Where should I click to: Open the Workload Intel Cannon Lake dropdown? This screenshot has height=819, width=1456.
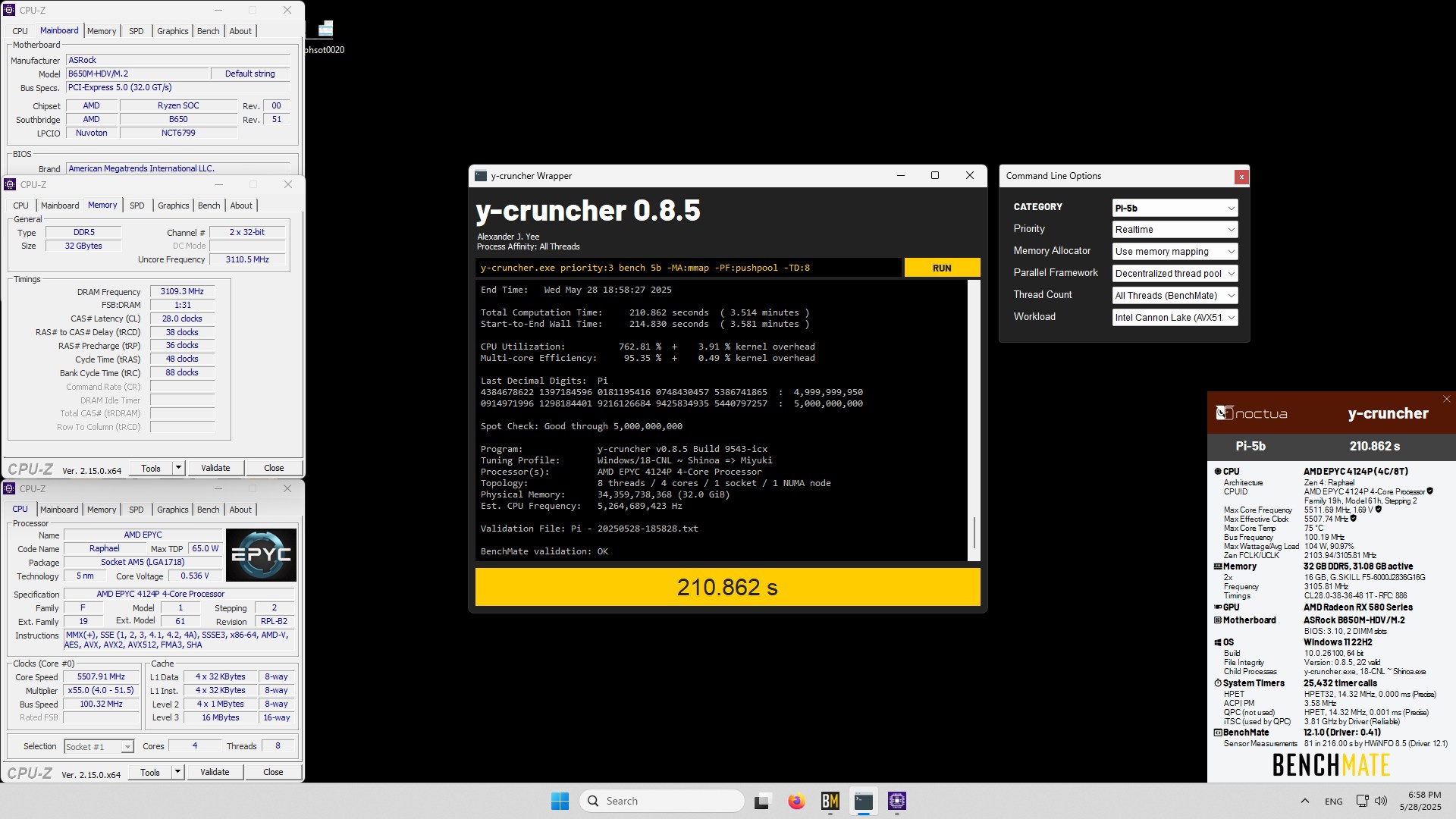[x=1175, y=317]
